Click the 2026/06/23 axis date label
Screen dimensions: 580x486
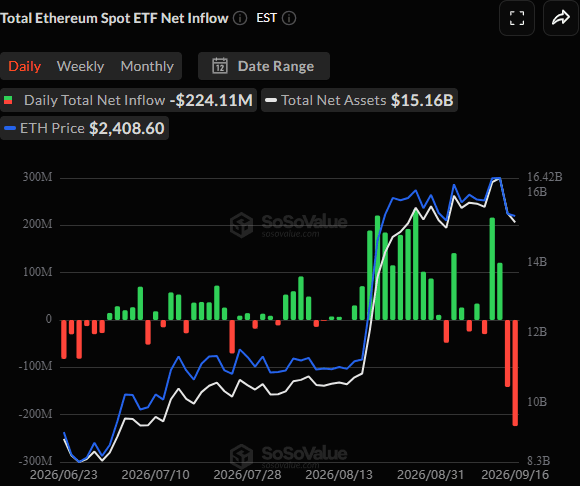pyautogui.click(x=64, y=475)
